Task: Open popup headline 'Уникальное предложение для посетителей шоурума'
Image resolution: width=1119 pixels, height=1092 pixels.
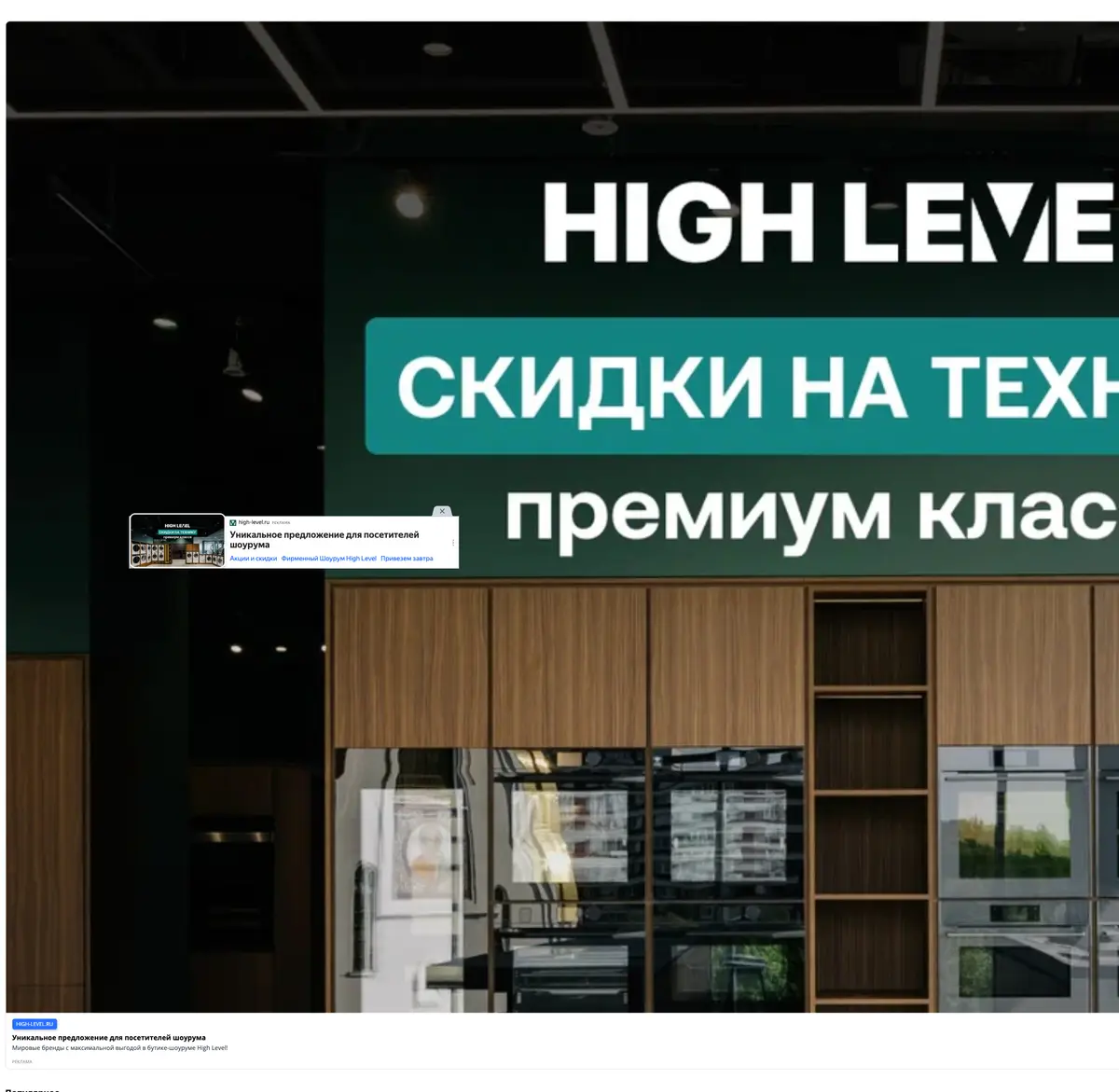Action: 325,540
